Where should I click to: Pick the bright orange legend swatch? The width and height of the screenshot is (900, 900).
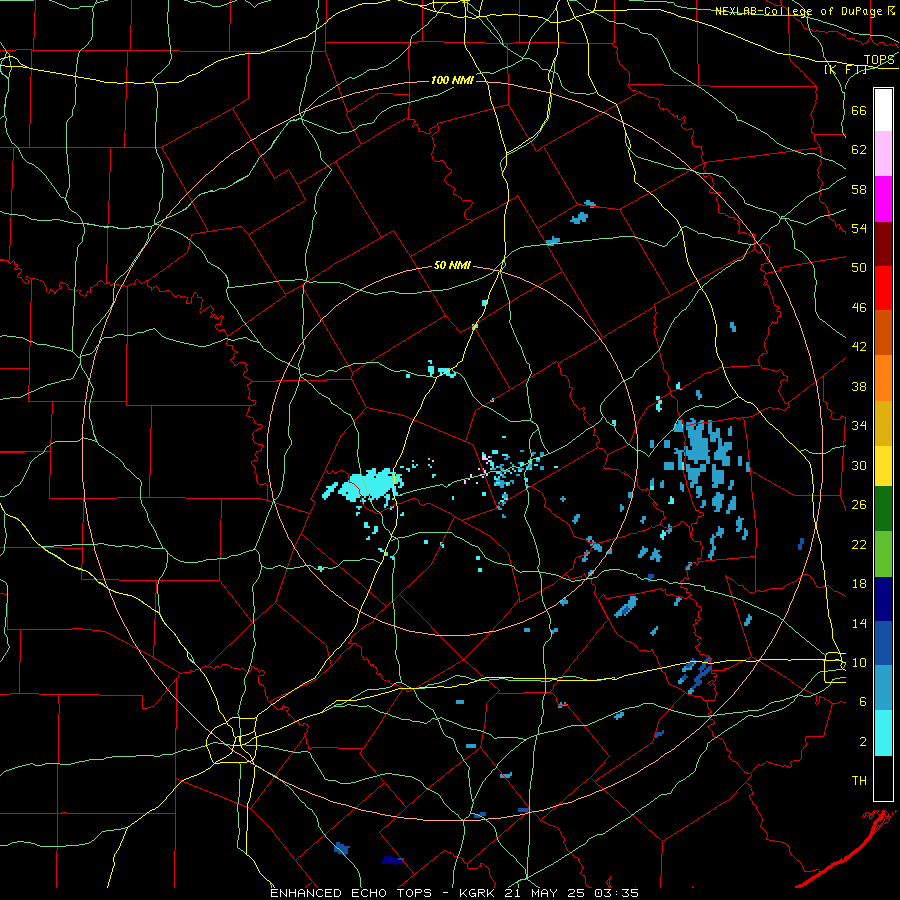883,378
